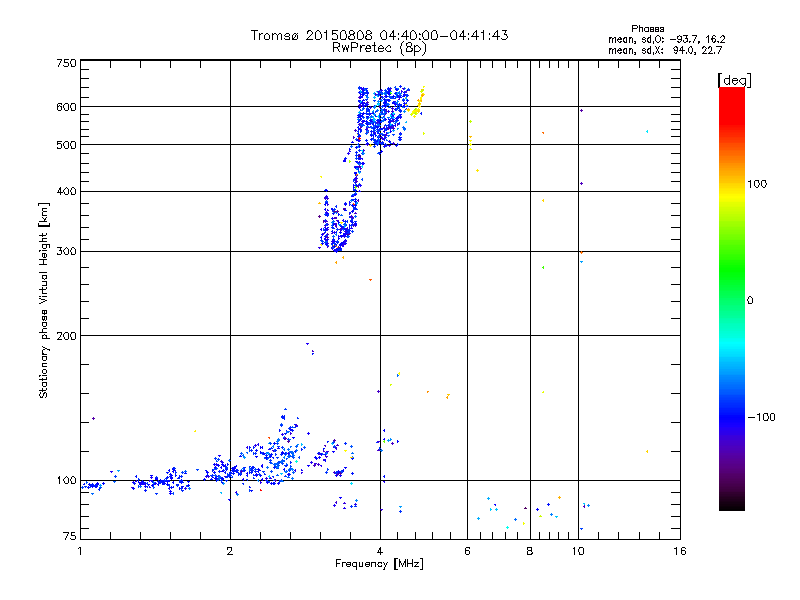Image resolution: width=800 pixels, height=600 pixels.
Task: Click the x-axis '8' tick label
Action: point(530,551)
